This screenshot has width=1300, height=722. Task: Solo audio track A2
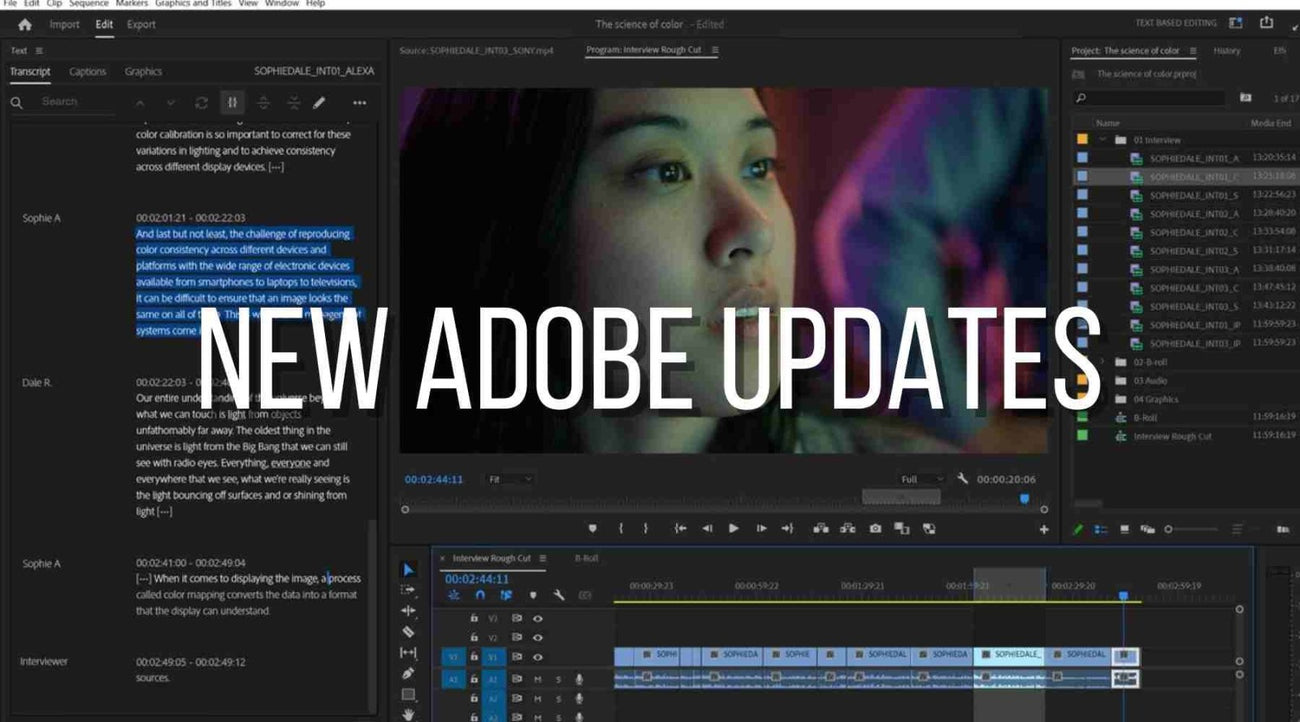(x=559, y=698)
